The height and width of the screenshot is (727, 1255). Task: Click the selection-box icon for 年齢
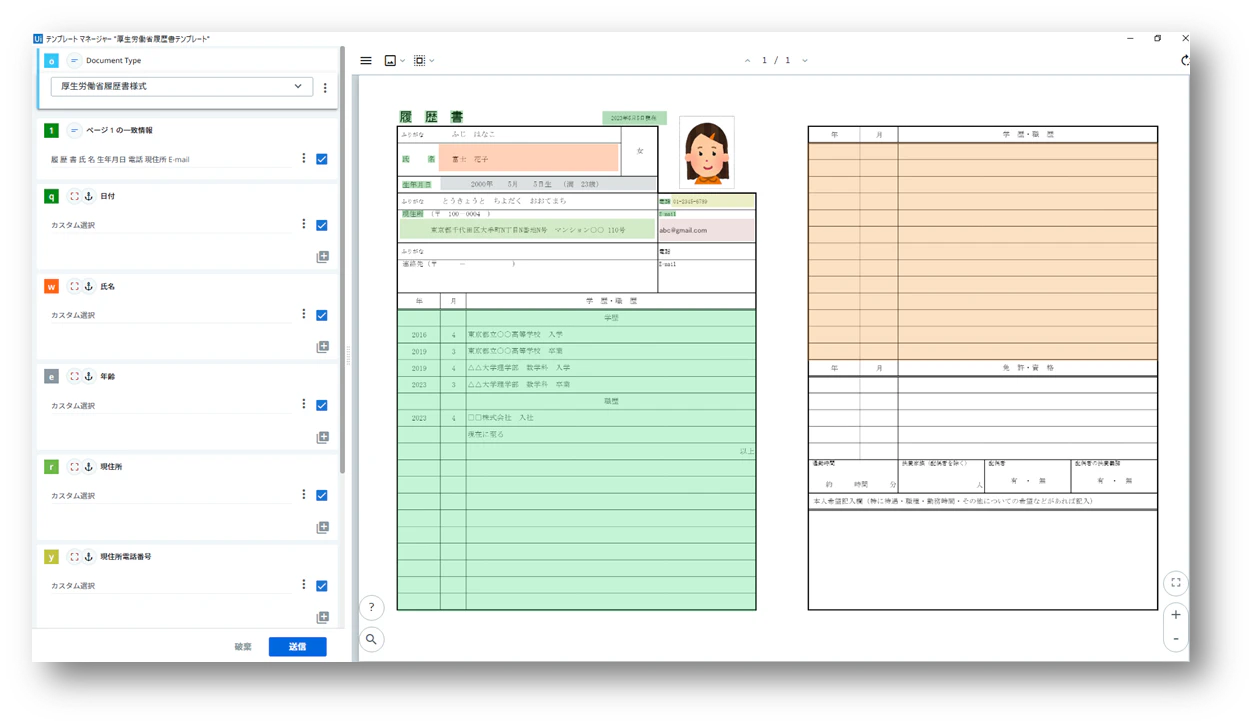pyautogui.click(x=74, y=376)
